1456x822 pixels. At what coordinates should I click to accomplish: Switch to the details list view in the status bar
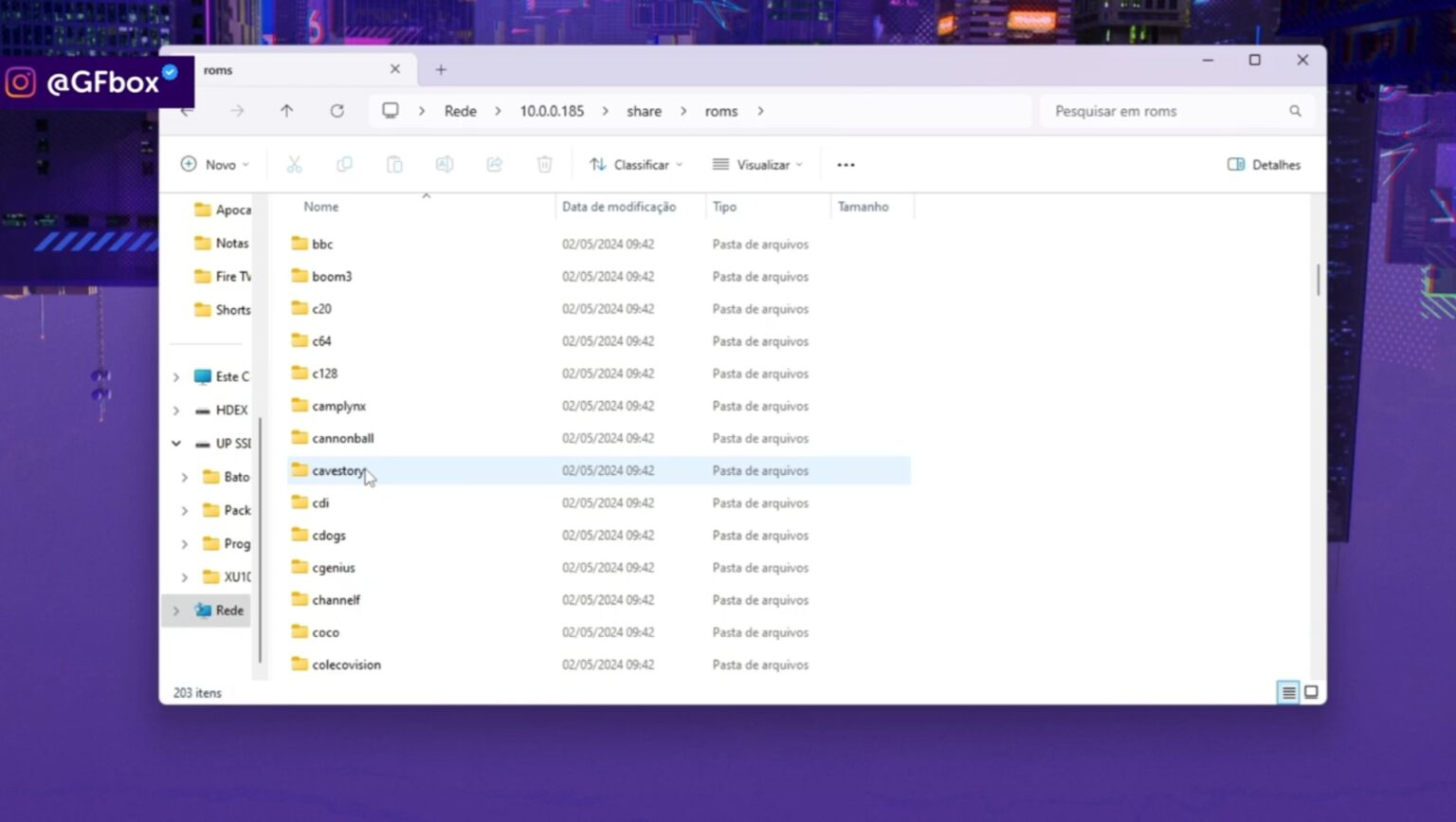1288,692
